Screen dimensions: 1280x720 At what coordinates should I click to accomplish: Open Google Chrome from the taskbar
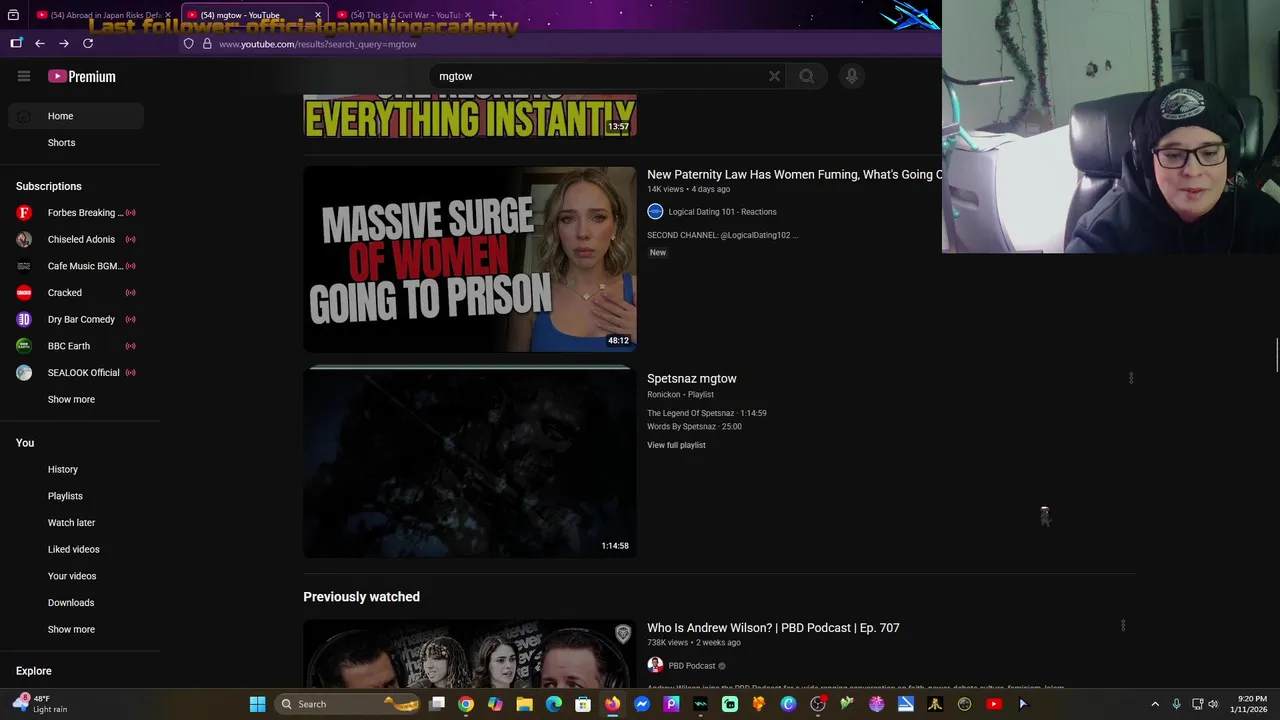tap(466, 704)
